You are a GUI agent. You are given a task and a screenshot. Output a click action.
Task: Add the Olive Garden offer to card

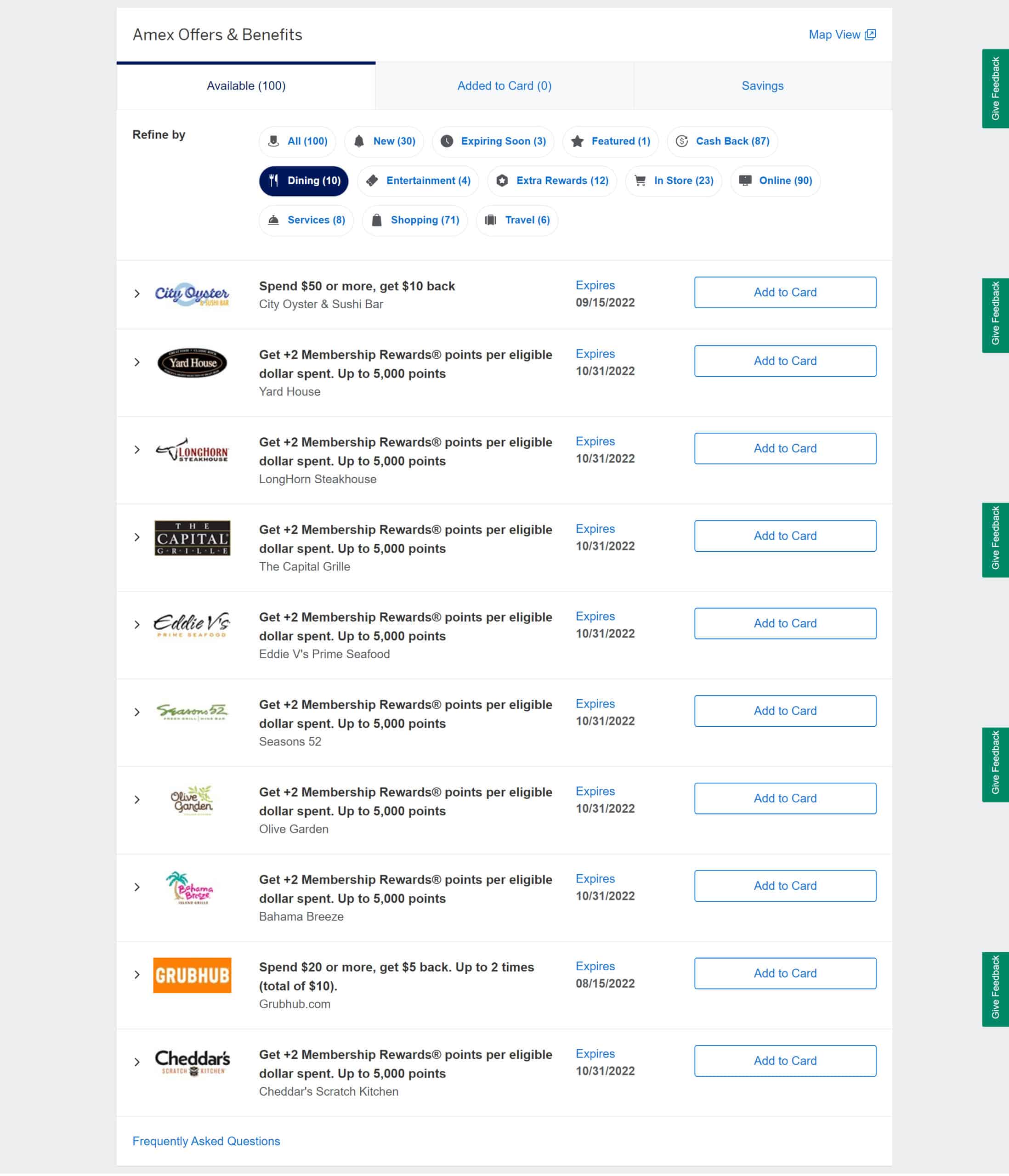pos(785,798)
